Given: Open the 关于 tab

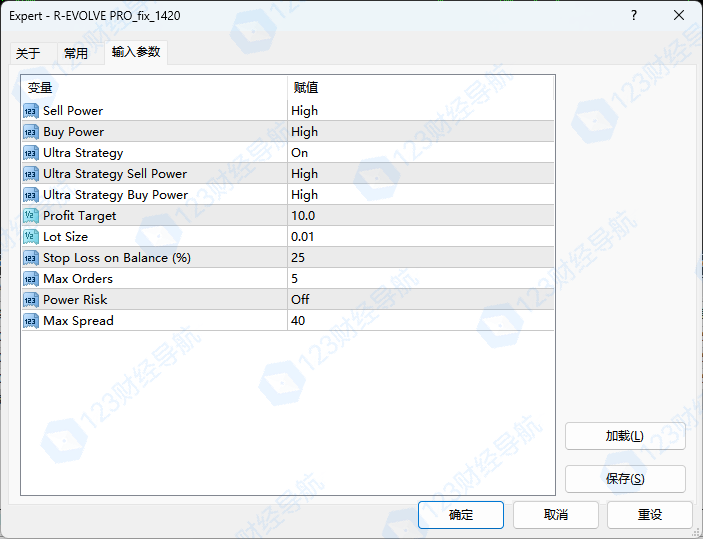Looking at the screenshot, I should (x=33, y=53).
